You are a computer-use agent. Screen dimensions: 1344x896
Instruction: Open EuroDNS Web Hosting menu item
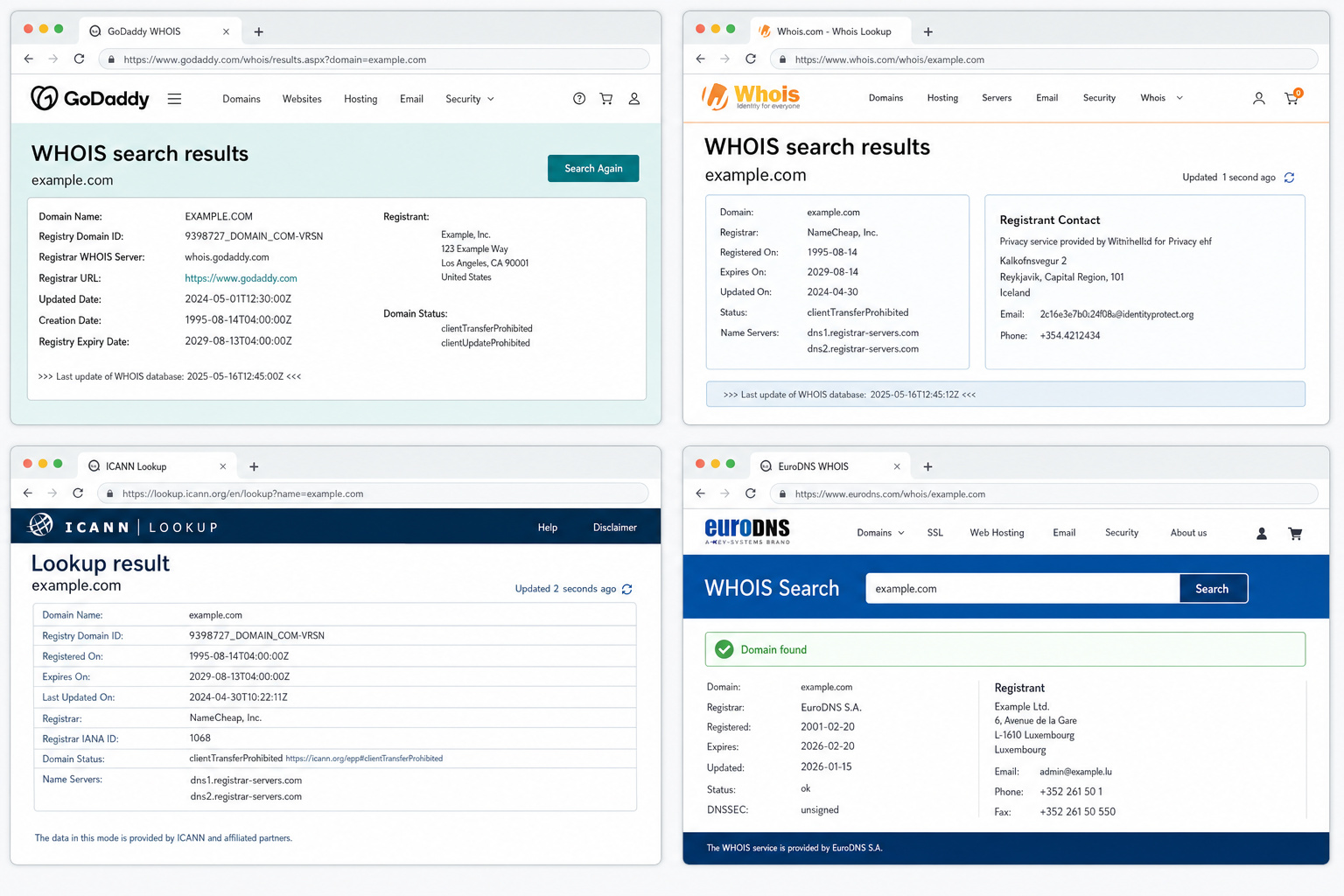point(997,533)
